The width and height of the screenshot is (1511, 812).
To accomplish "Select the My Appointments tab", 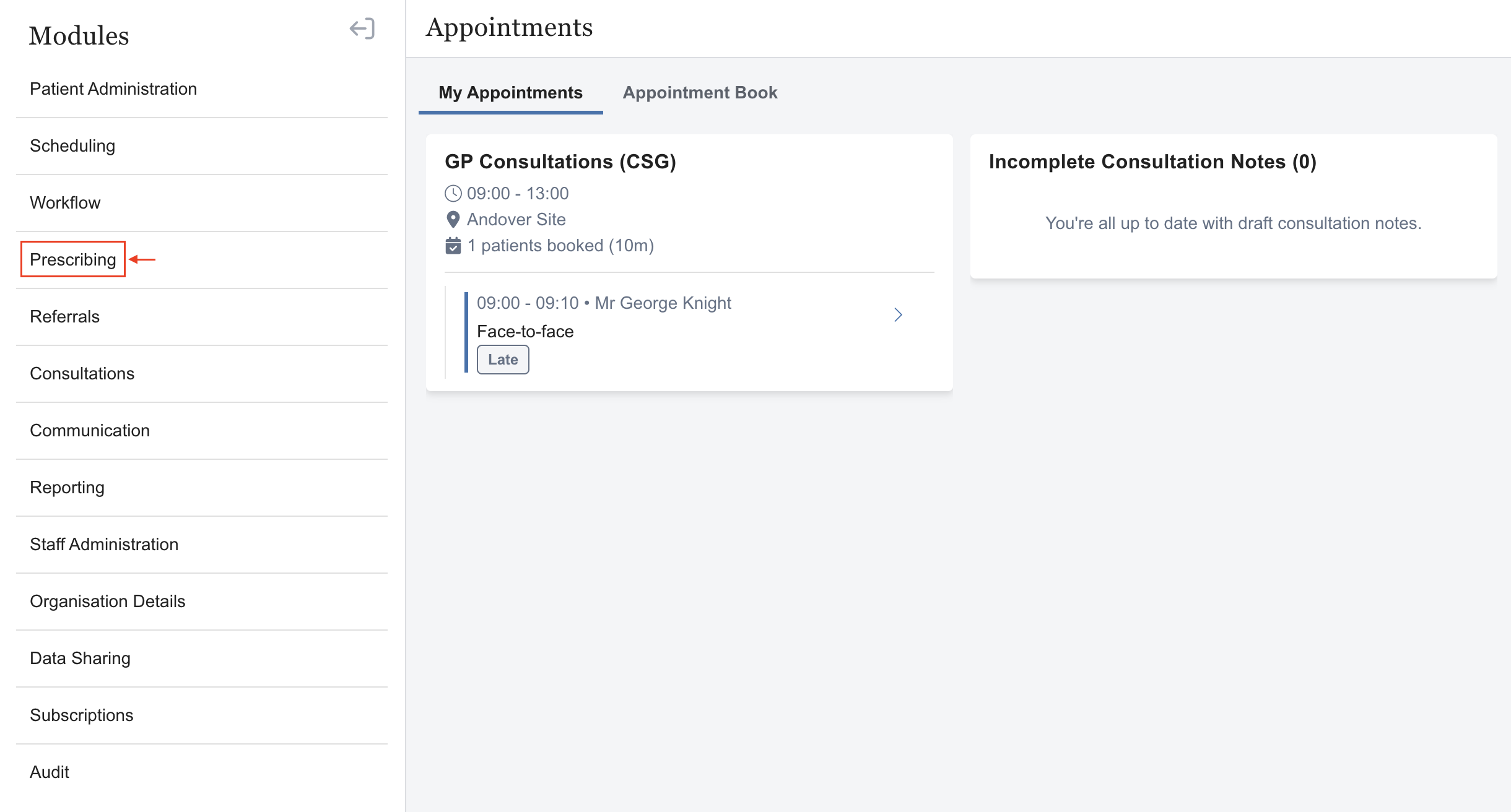I will click(x=510, y=93).
